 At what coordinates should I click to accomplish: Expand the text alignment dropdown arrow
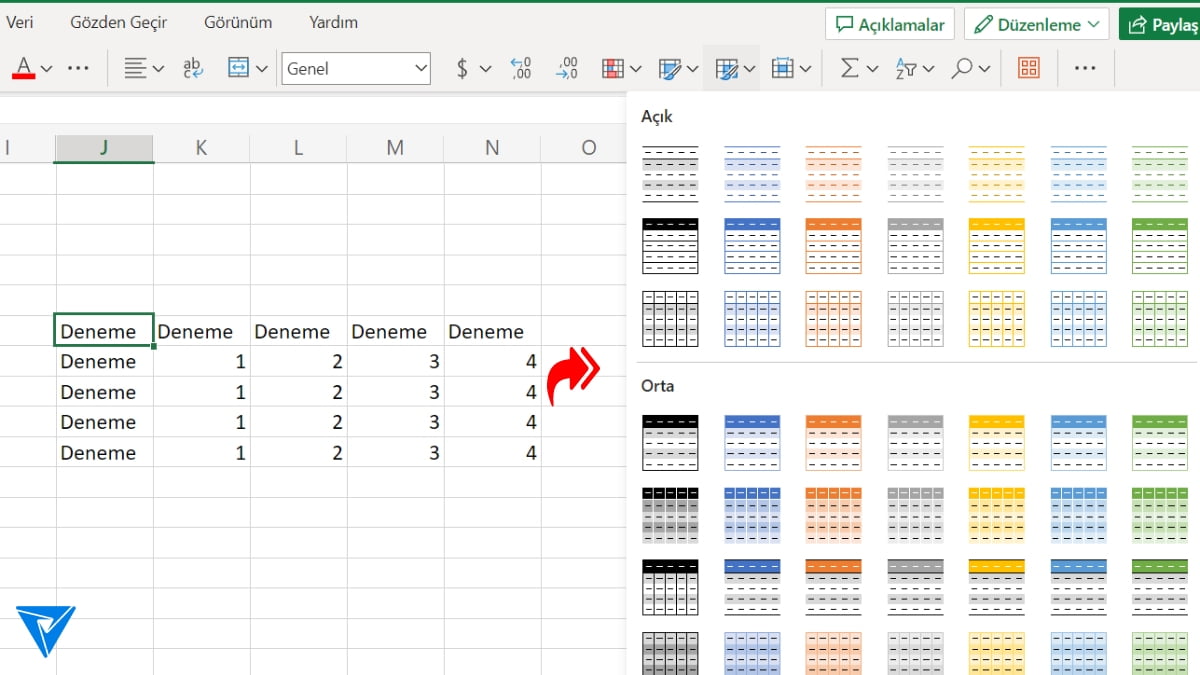(x=158, y=69)
